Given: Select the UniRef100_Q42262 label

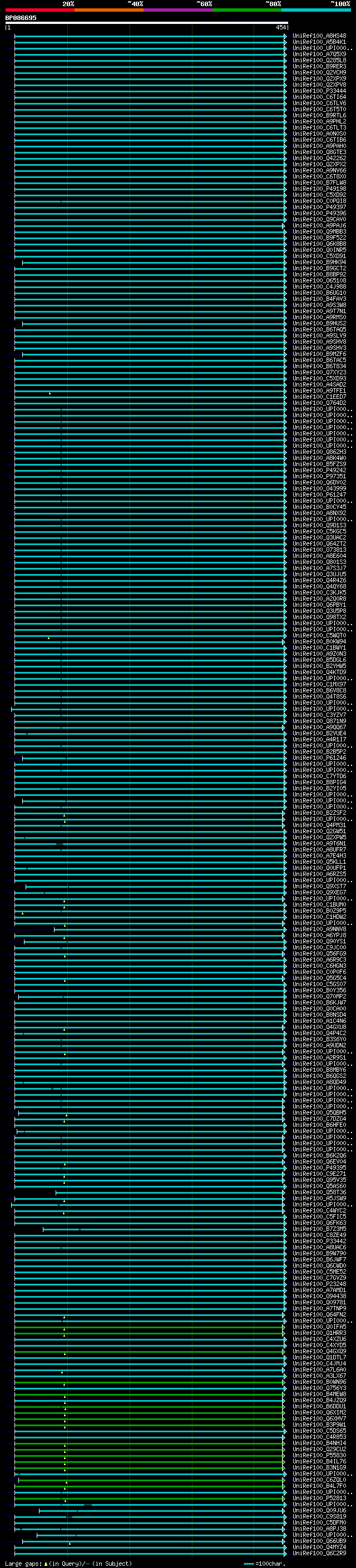Looking at the screenshot, I should pyautogui.click(x=319, y=159).
